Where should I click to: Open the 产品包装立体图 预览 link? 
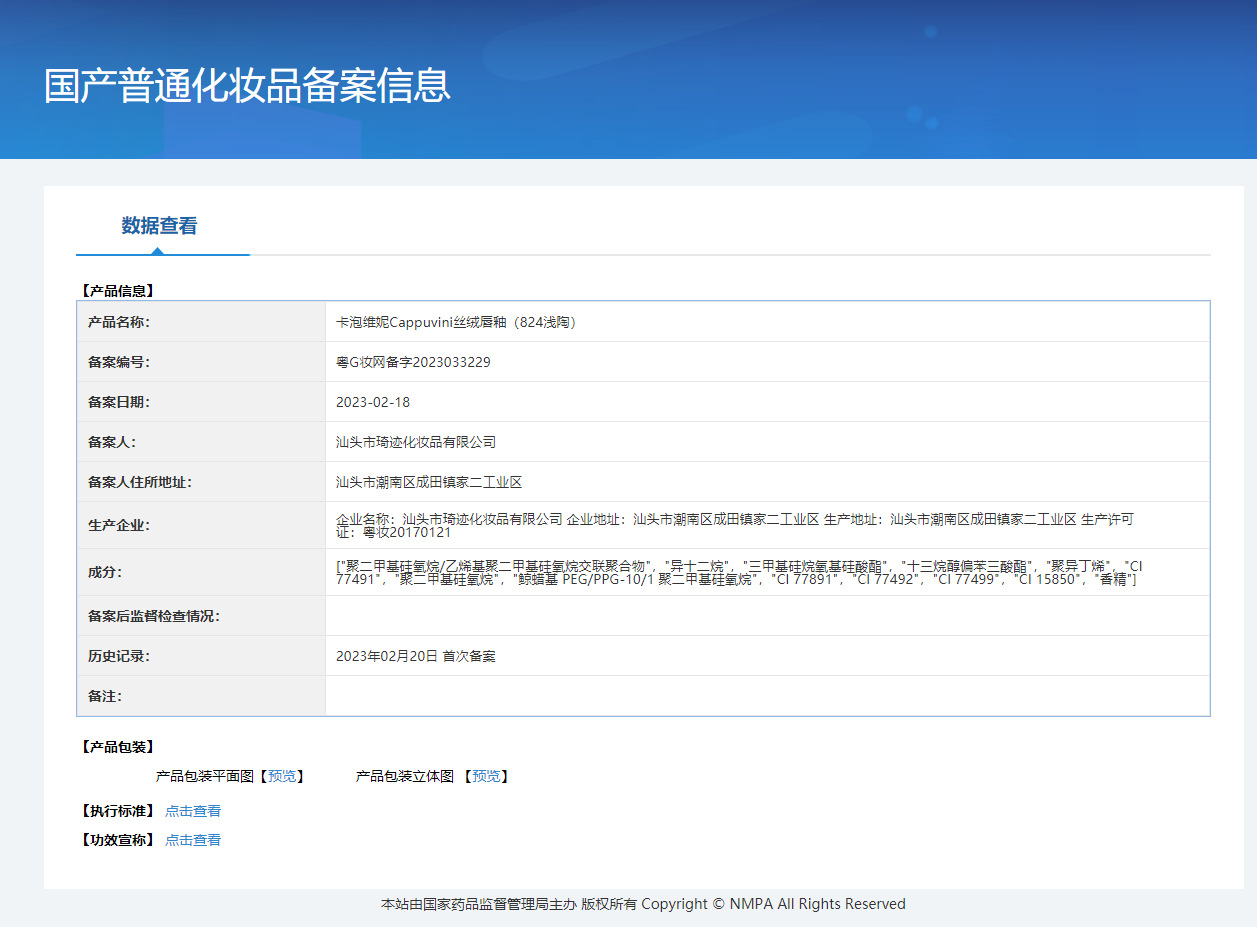[x=486, y=776]
